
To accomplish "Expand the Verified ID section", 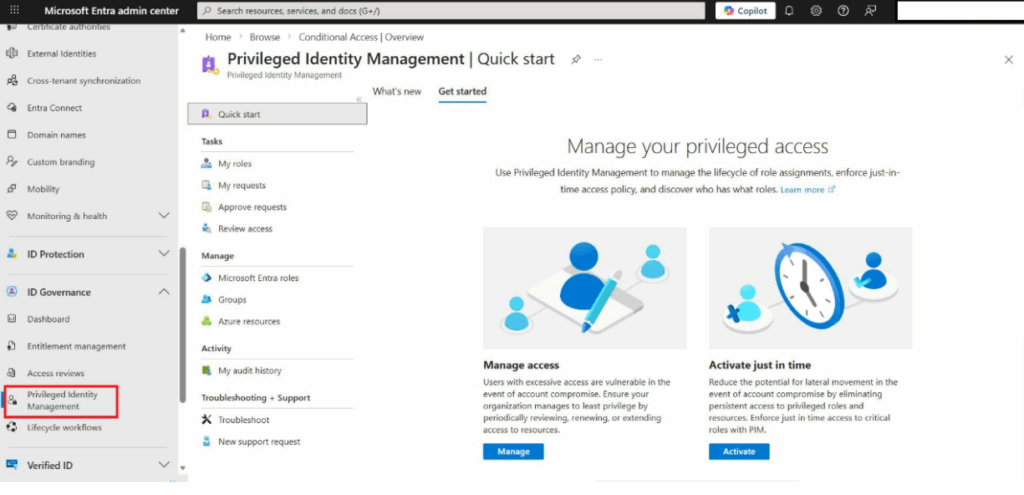I will (164, 465).
